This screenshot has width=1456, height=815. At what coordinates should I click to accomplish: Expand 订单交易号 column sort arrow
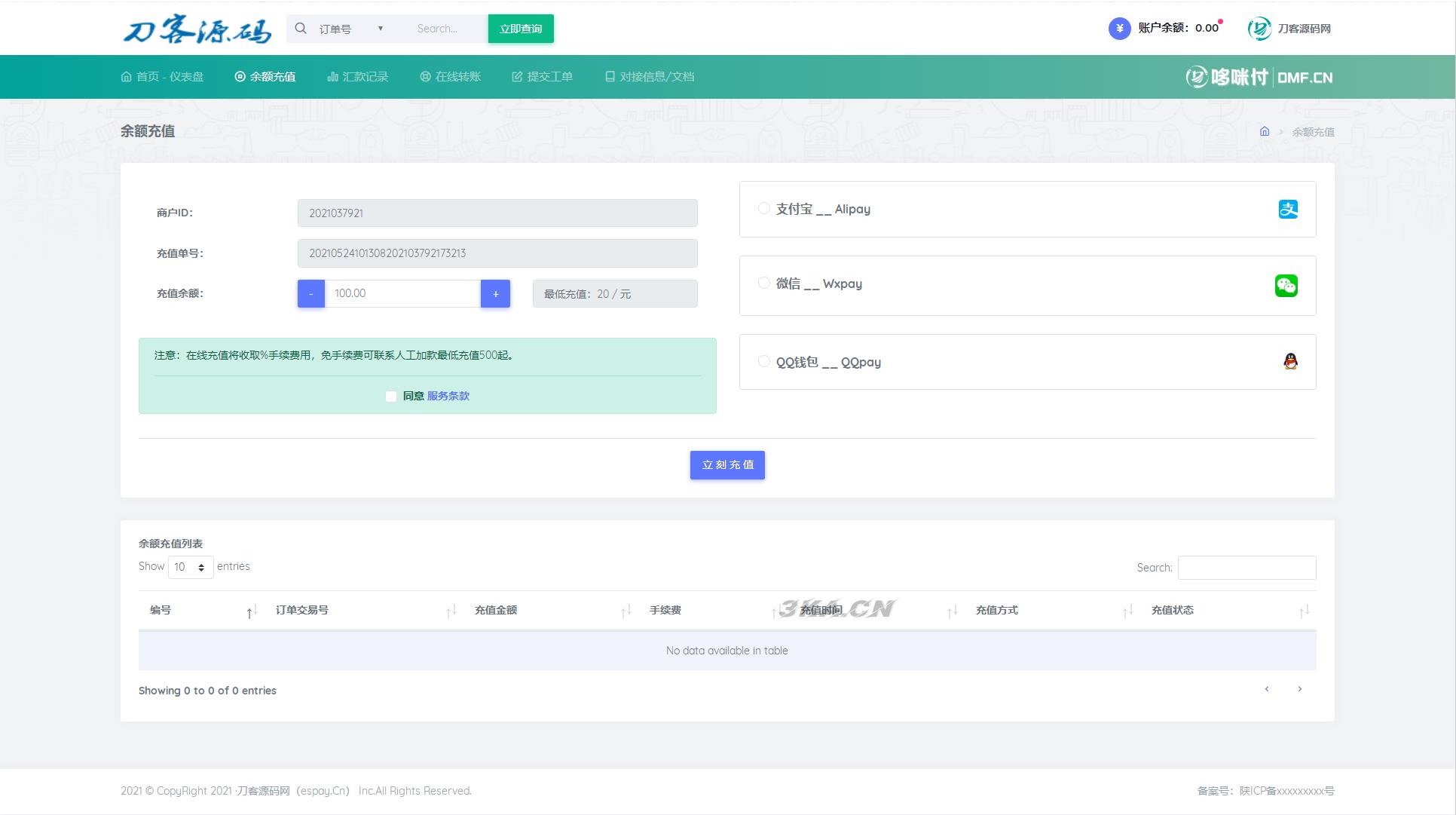click(x=451, y=610)
